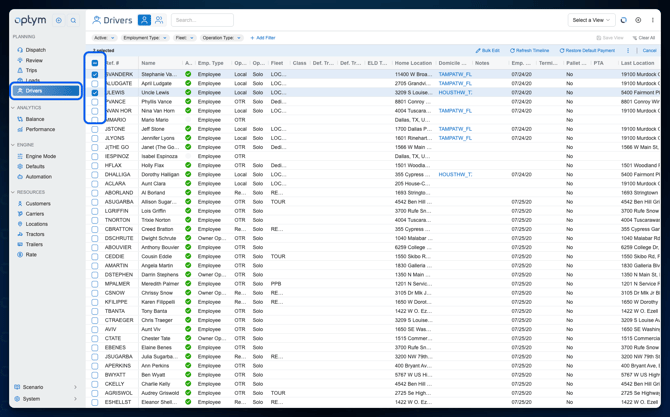Open the Fleet filter dropdown
The height and width of the screenshot is (417, 670).
[x=185, y=38]
